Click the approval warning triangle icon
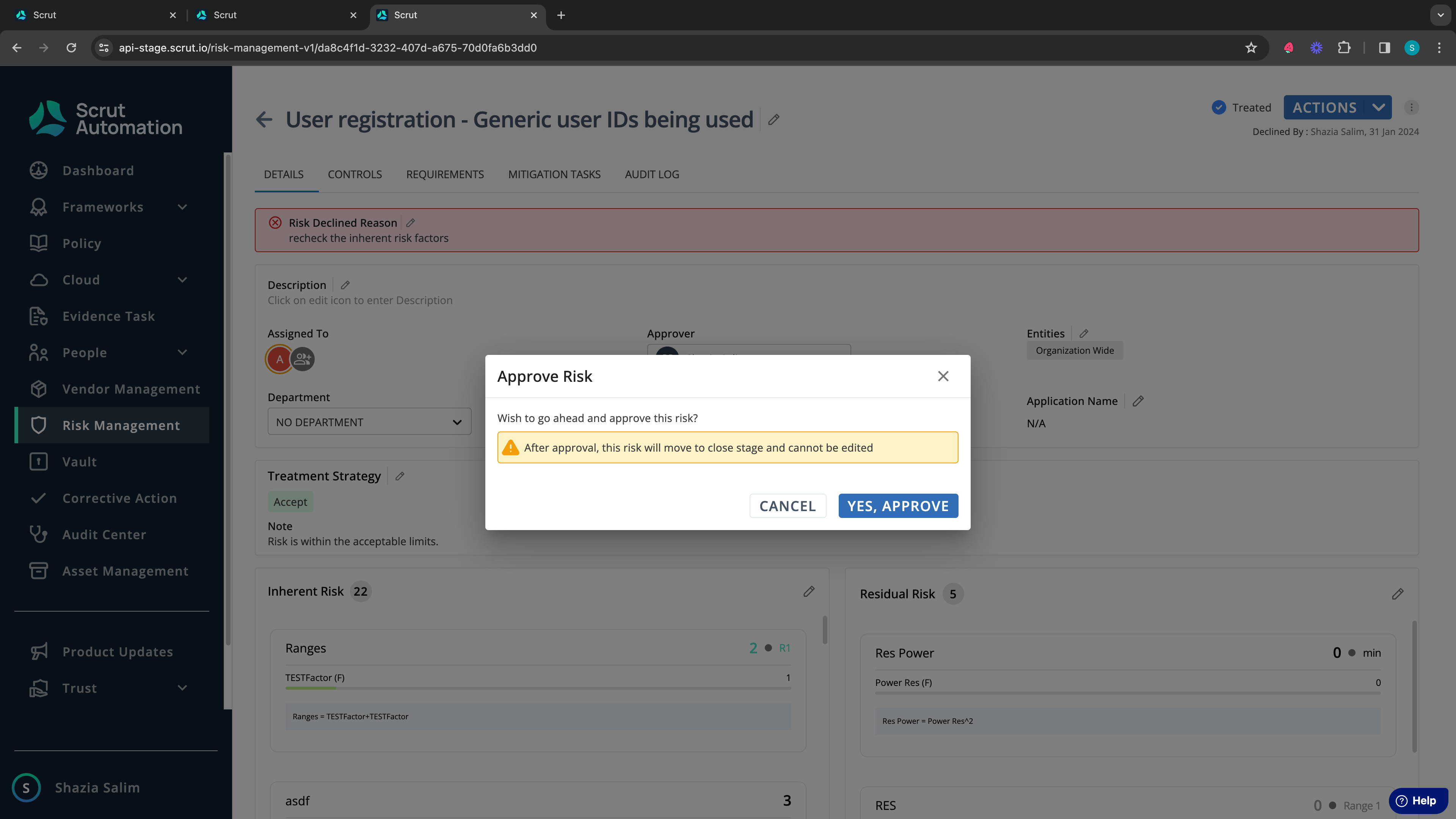The width and height of the screenshot is (1456, 819). (x=510, y=448)
